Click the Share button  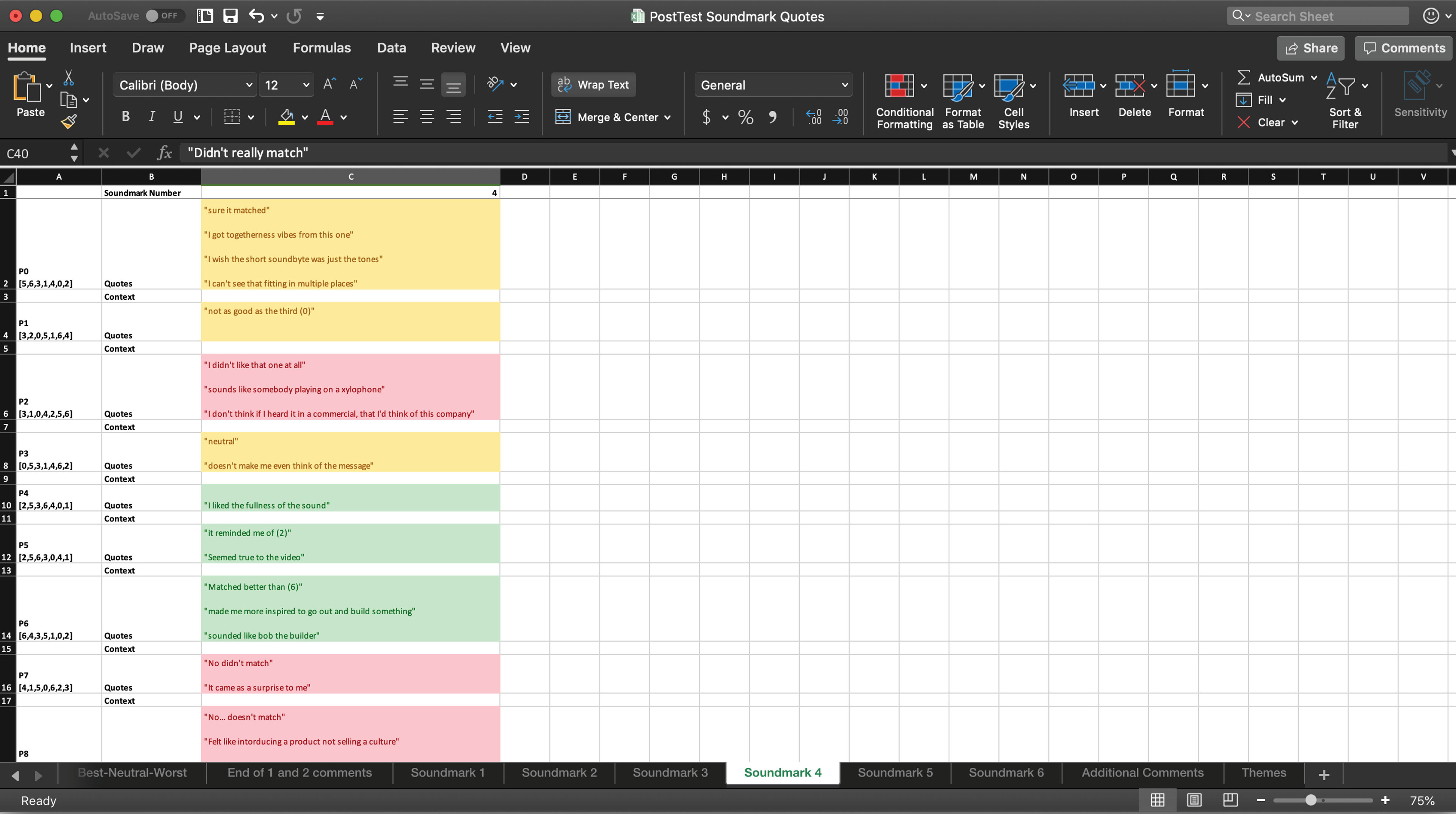[1311, 48]
